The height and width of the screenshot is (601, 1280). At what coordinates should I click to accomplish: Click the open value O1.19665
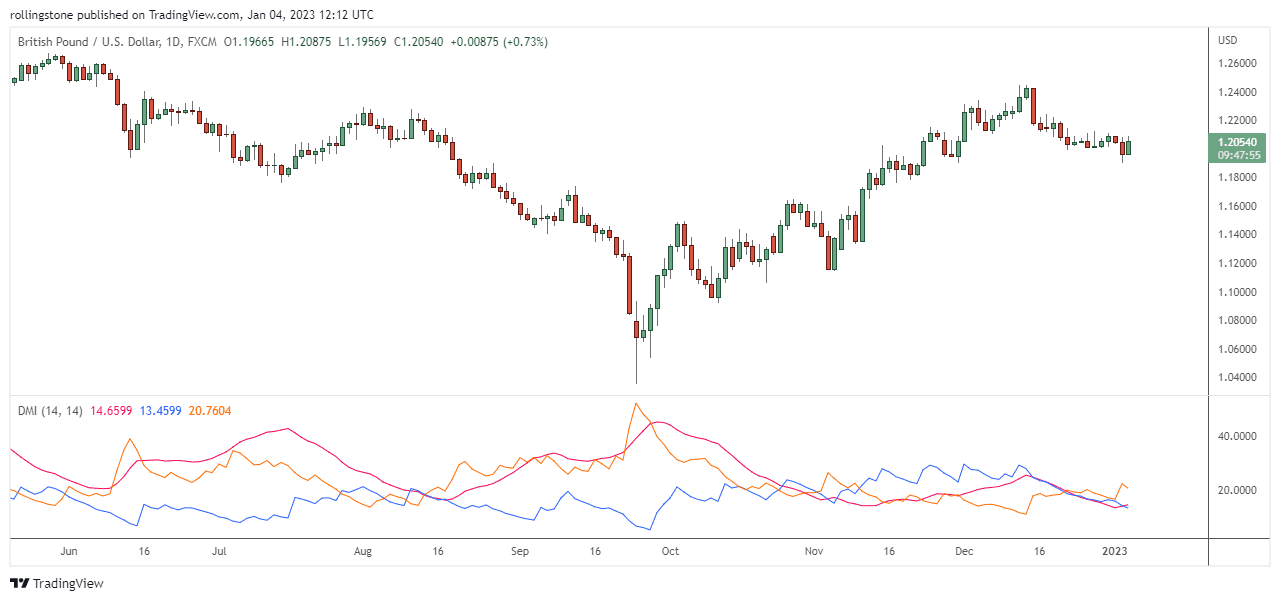[x=250, y=42]
